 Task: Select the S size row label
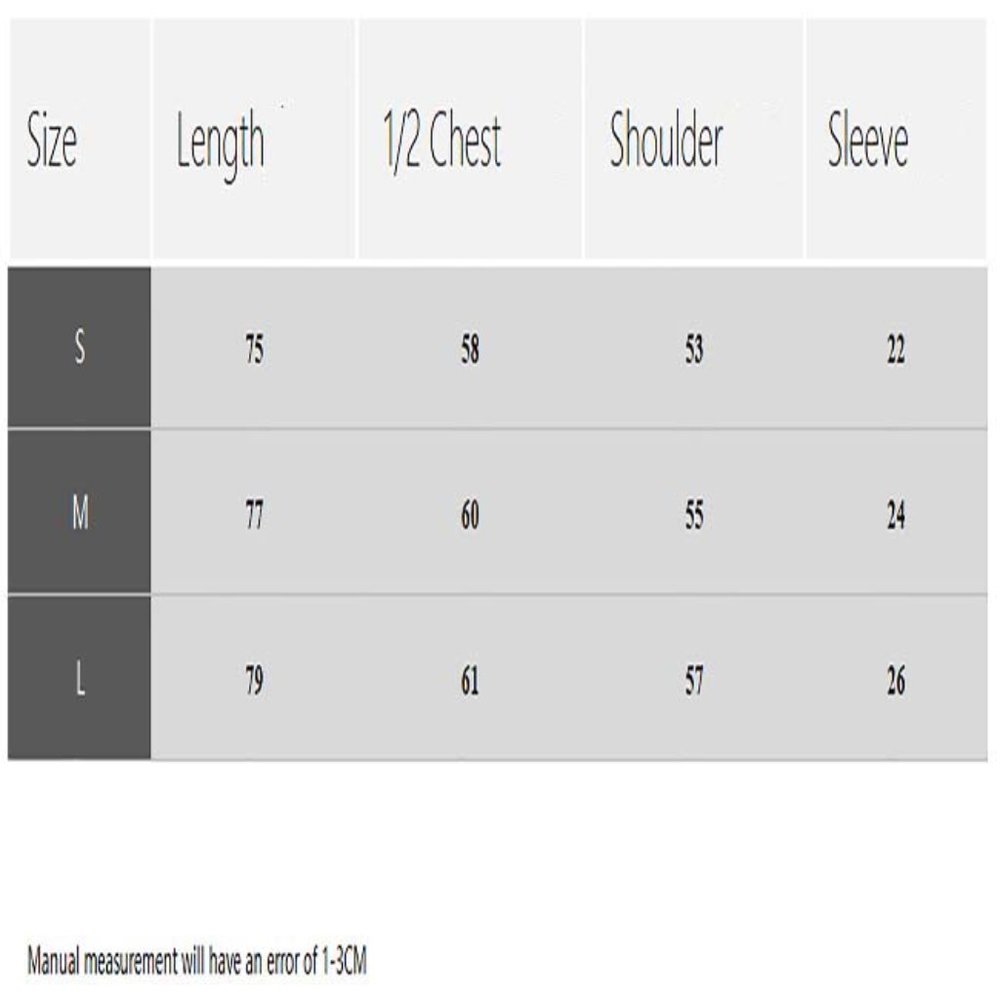pos(80,349)
